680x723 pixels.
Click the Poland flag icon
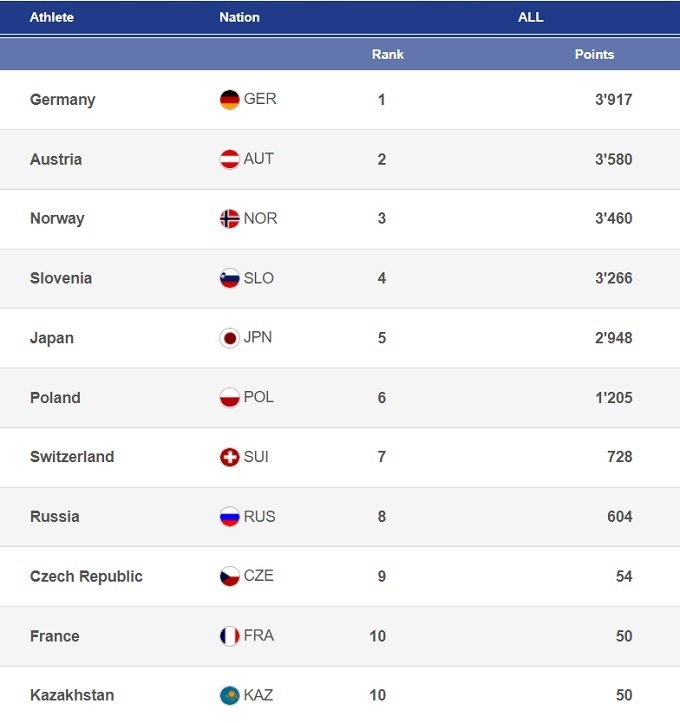(230, 397)
